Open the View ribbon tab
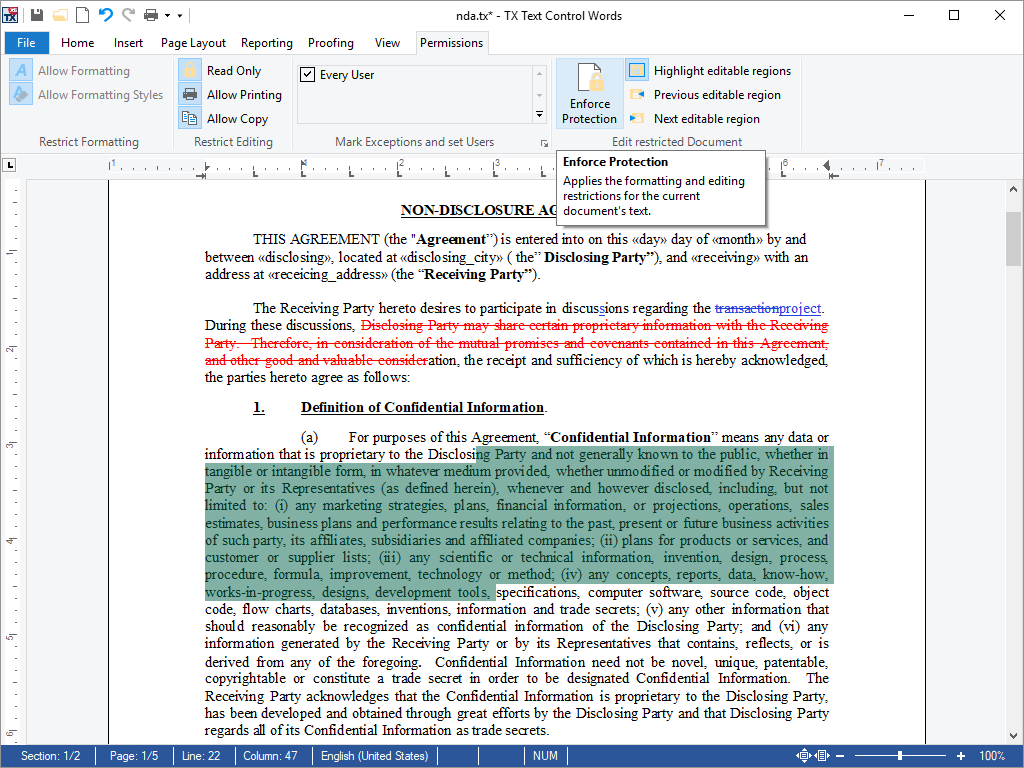Screen dimensions: 1024x768 coord(387,43)
